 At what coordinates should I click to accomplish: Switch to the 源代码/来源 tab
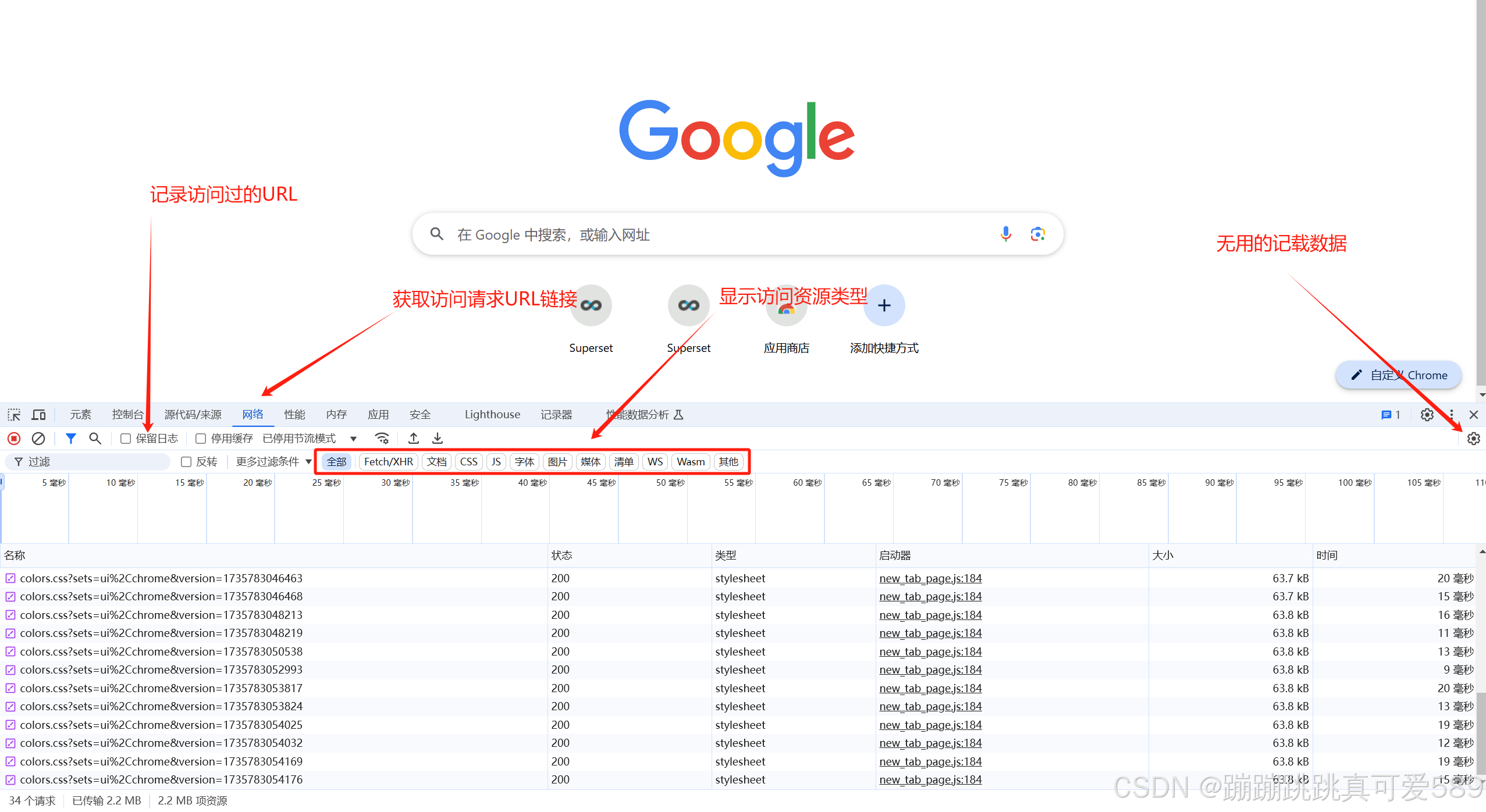pos(193,415)
